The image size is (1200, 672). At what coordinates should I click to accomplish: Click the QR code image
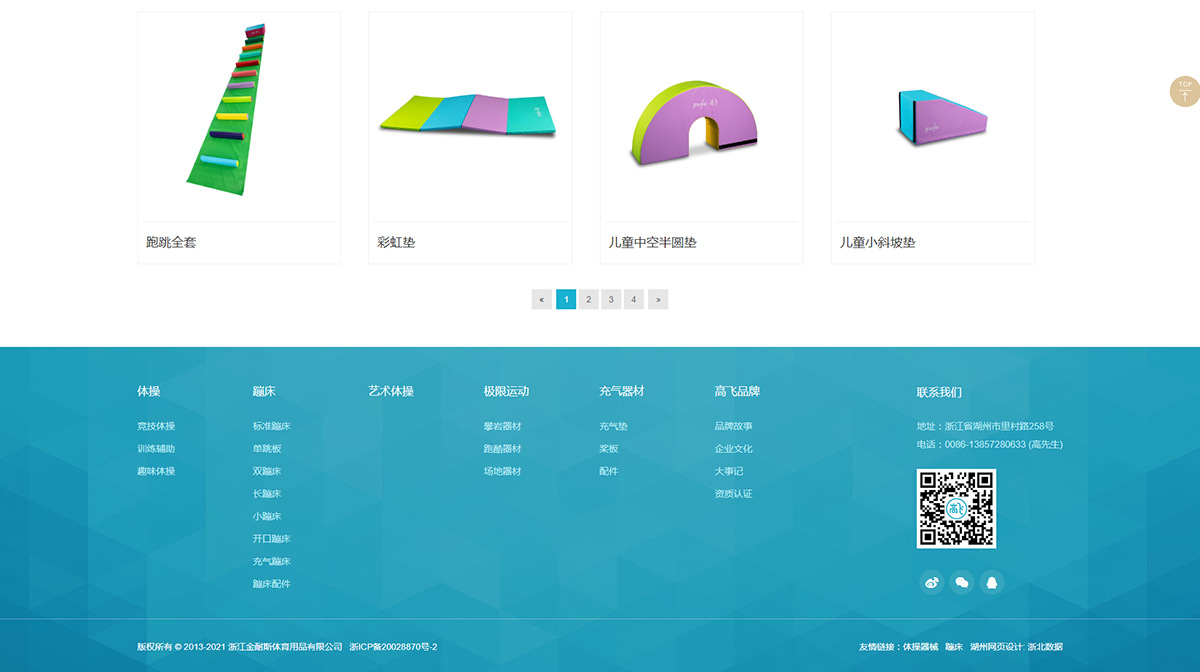(956, 508)
